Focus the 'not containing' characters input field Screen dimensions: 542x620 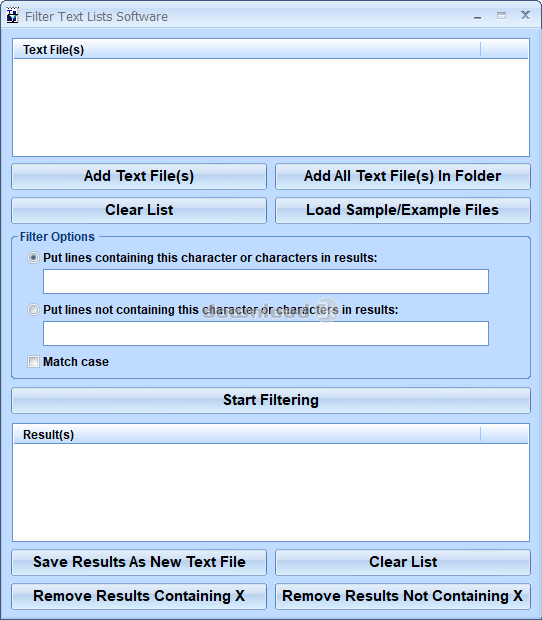point(266,333)
